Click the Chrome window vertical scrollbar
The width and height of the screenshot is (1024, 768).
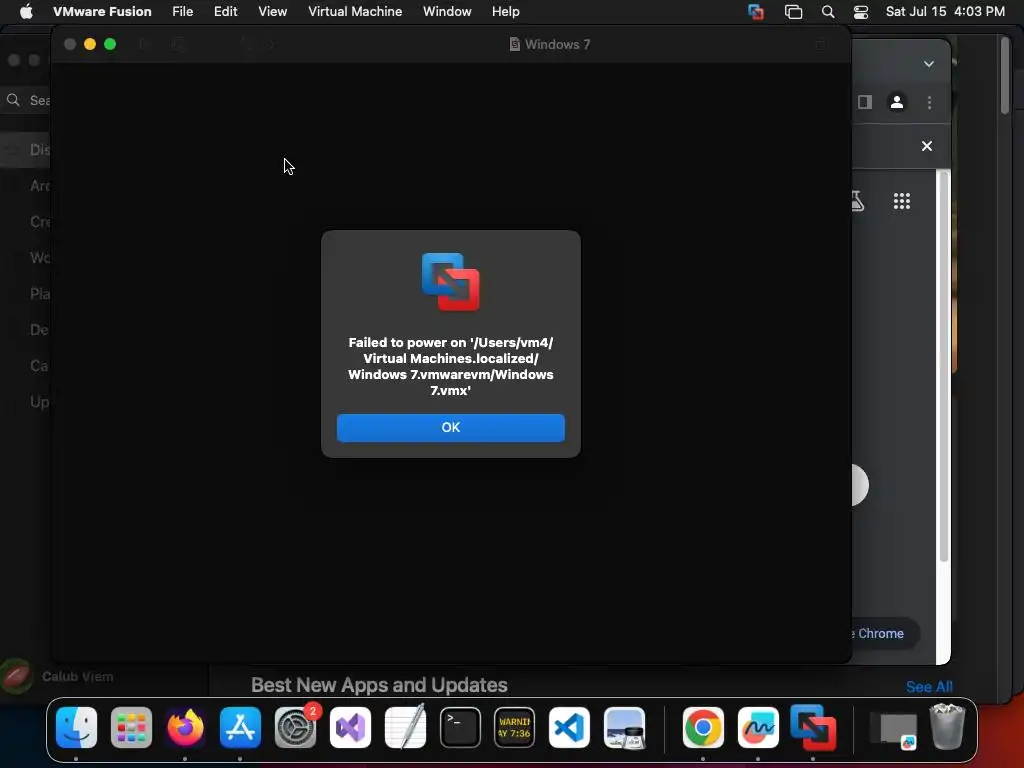coord(943,366)
